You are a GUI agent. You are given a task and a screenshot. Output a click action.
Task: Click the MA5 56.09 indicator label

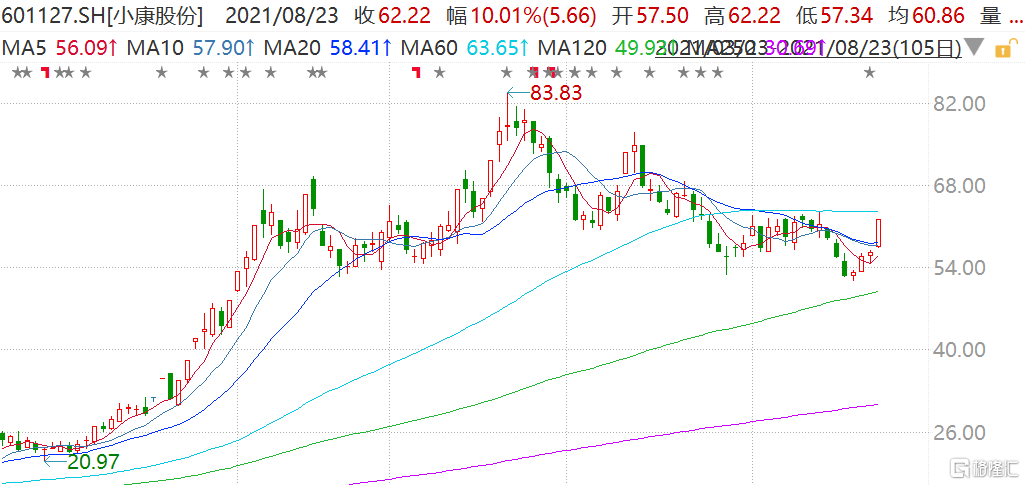(61, 48)
